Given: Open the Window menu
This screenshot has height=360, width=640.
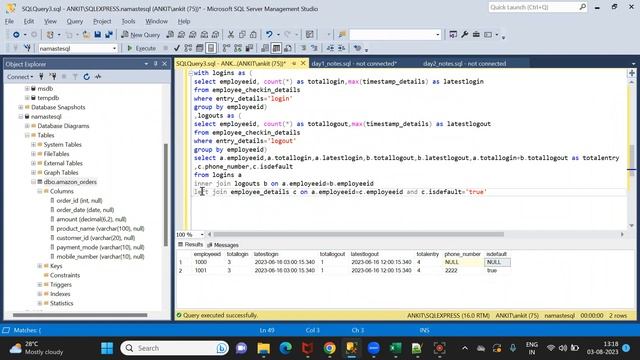Looking at the screenshot, I should 156,21.
